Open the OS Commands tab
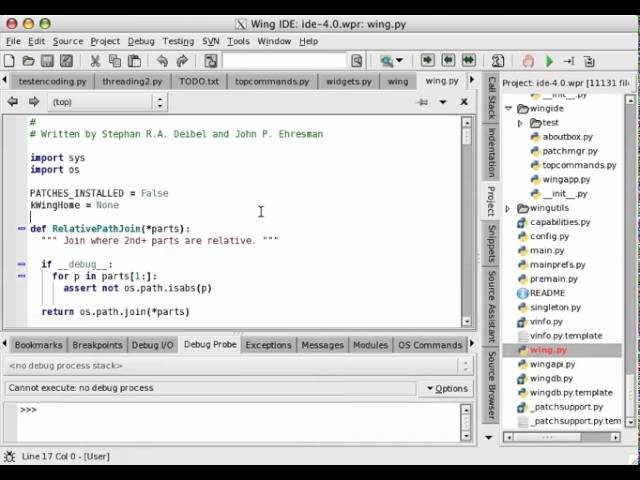Image resolution: width=640 pixels, height=480 pixels. (430, 345)
